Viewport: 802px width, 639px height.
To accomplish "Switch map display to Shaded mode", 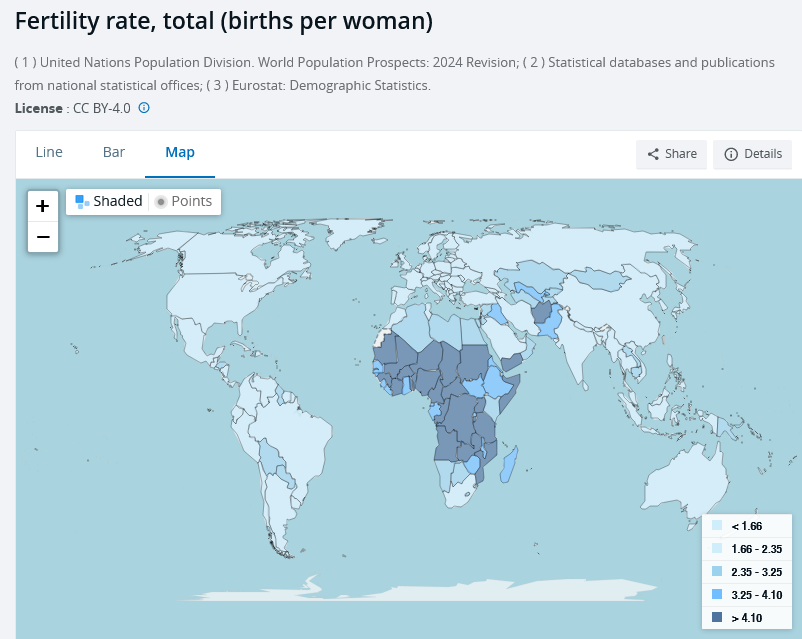I will (x=108, y=201).
